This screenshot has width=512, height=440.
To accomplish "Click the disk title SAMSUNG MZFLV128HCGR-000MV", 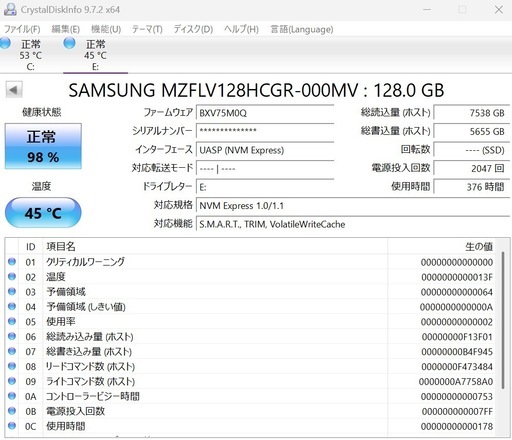I will click(x=213, y=90).
